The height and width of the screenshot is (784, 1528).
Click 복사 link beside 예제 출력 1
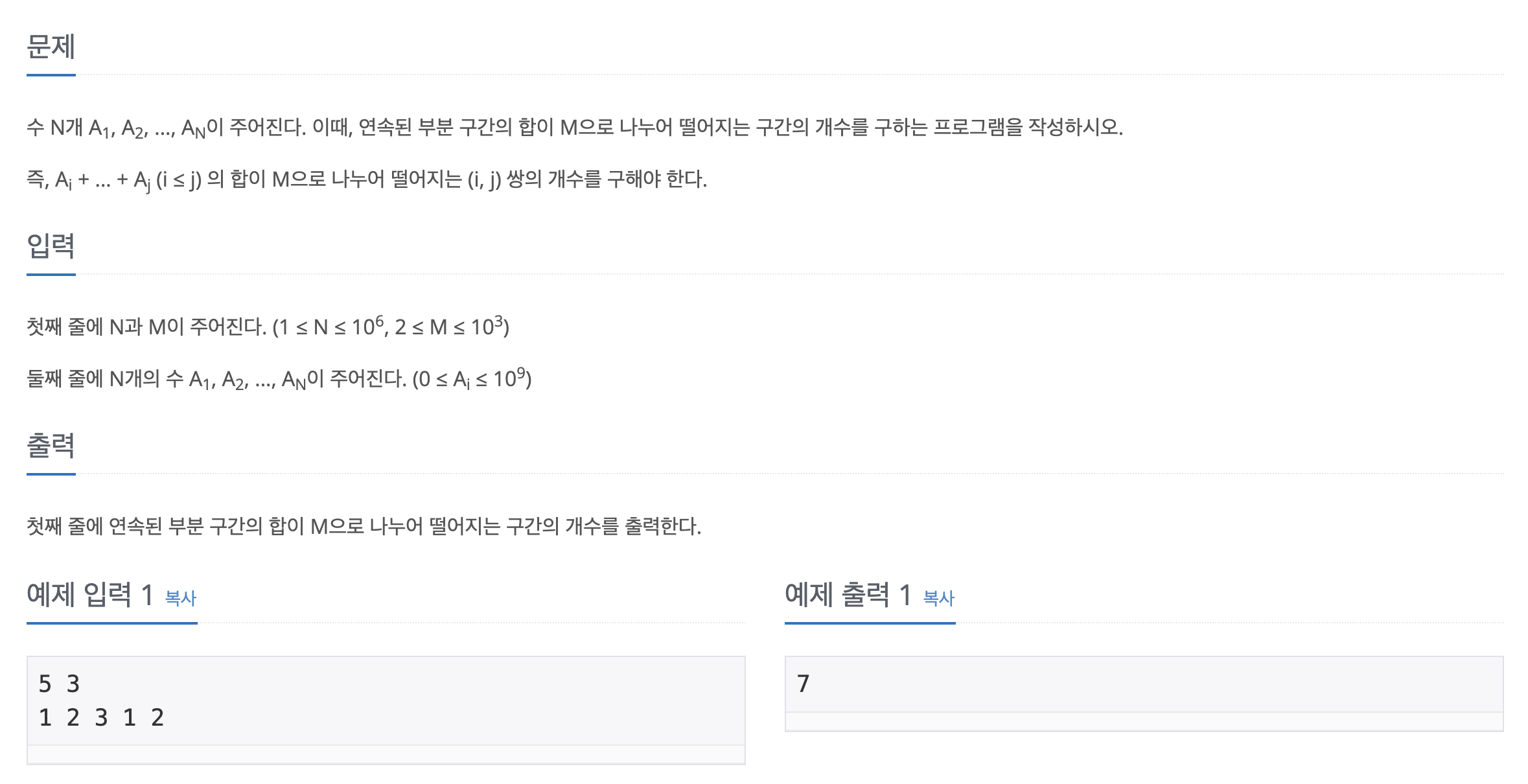tap(938, 597)
